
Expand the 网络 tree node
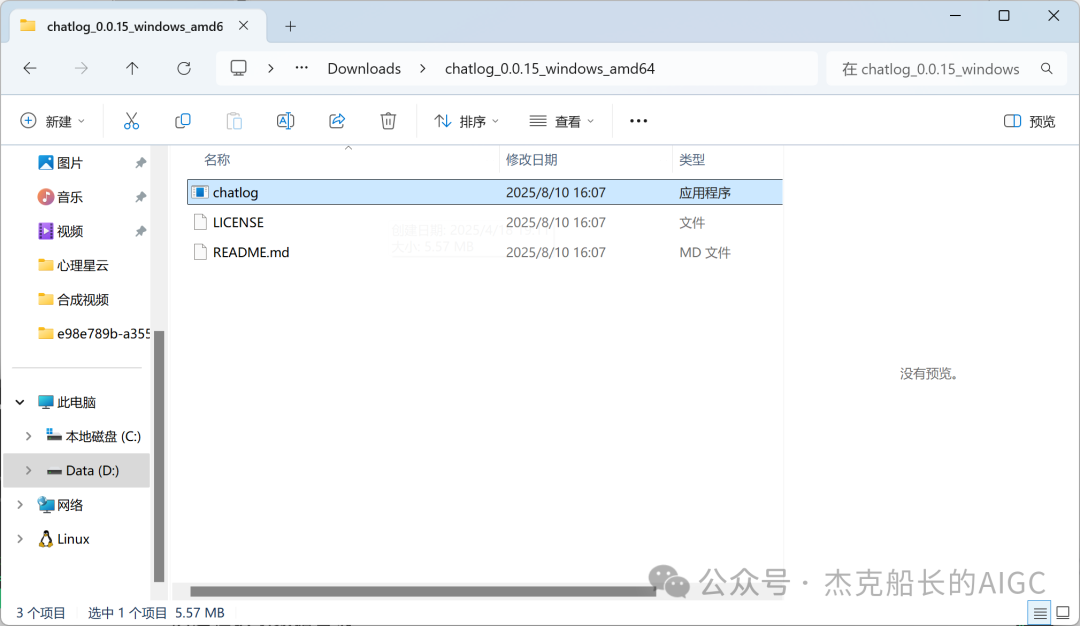click(x=20, y=505)
